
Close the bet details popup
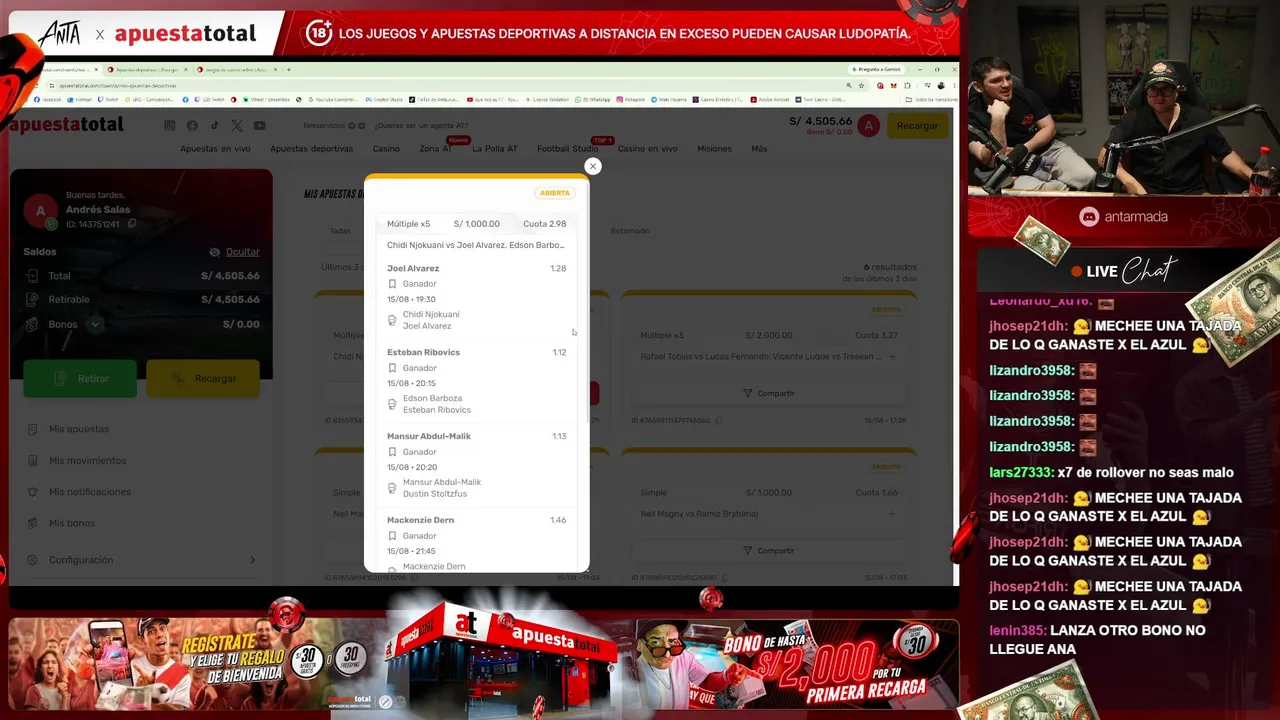(593, 166)
